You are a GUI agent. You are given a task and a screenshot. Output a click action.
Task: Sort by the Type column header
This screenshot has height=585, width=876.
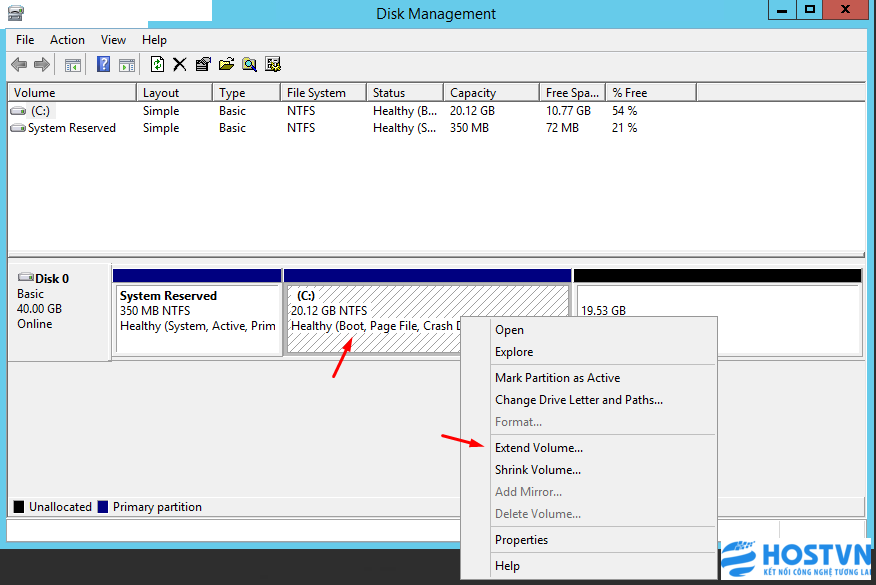pyautogui.click(x=246, y=93)
